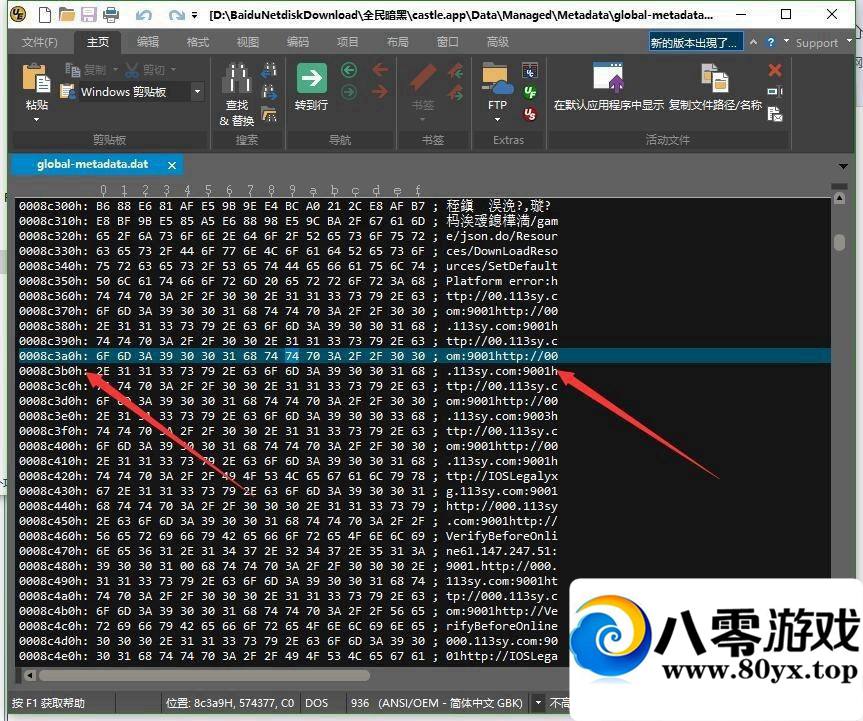The height and width of the screenshot is (721, 863).
Task: Click the green circular forward arrow
Action: coord(349,92)
